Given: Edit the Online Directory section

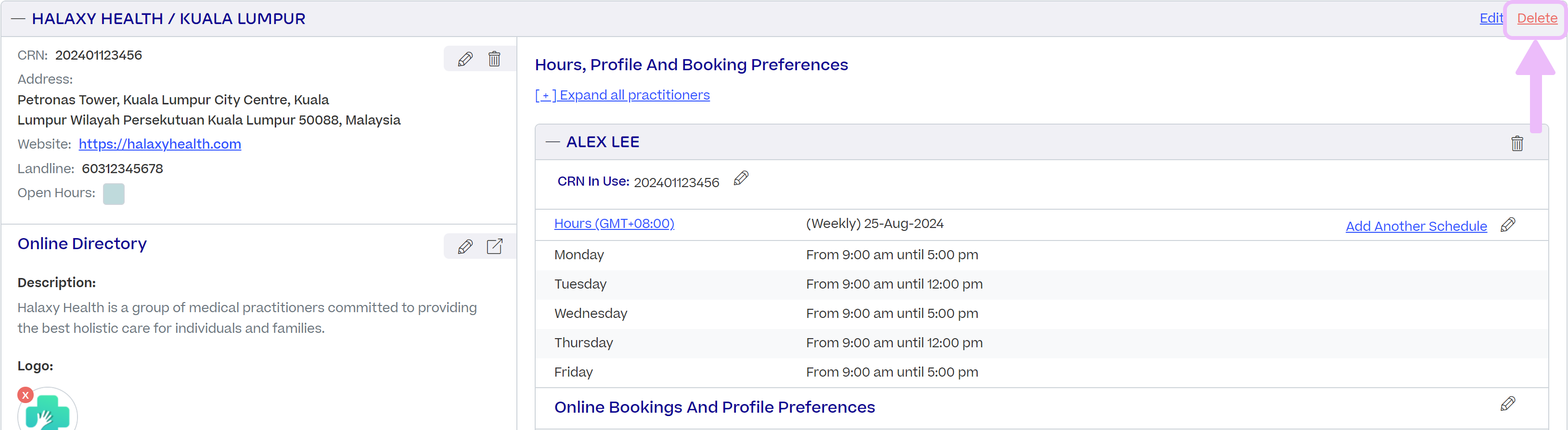Looking at the screenshot, I should point(465,246).
